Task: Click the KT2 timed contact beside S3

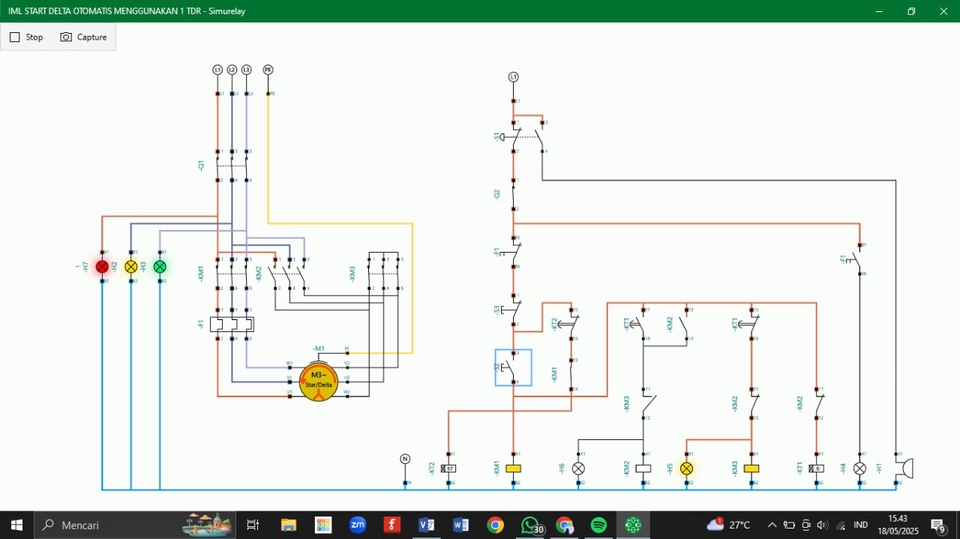Action: 571,324
